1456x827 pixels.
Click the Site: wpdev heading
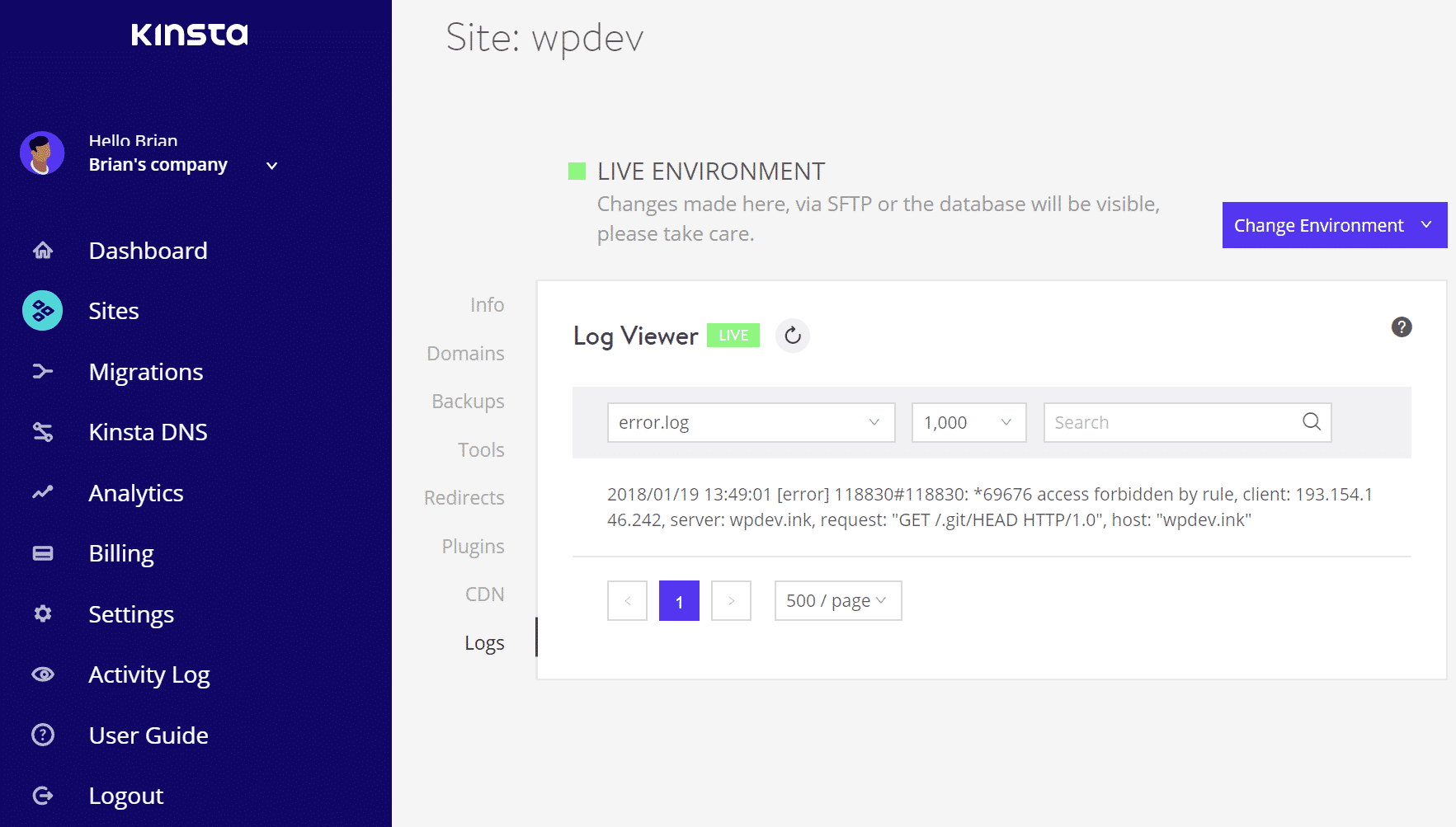[544, 38]
